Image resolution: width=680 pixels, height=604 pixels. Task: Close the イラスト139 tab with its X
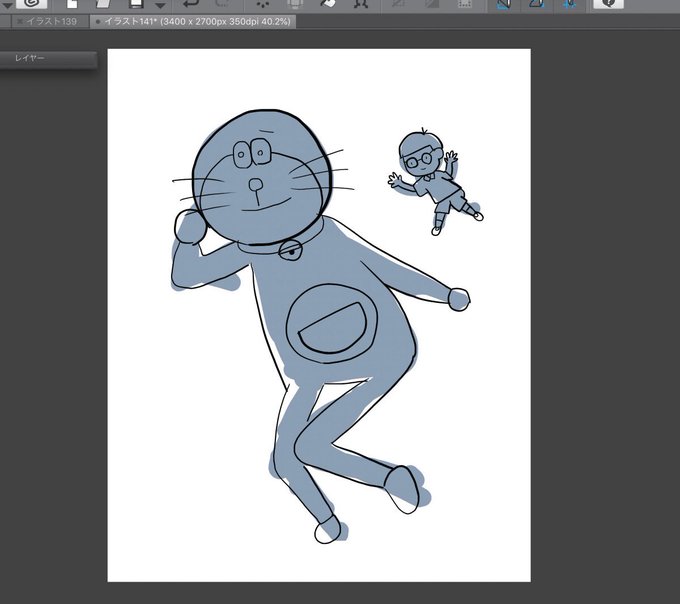[x=20, y=21]
